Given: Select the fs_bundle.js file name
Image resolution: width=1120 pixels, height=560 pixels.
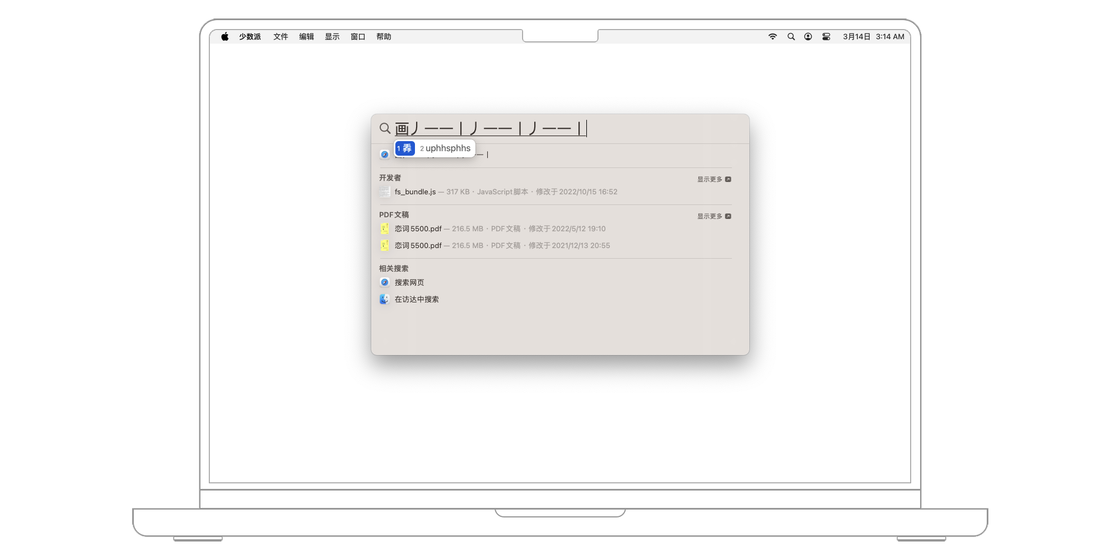Looking at the screenshot, I should (415, 192).
